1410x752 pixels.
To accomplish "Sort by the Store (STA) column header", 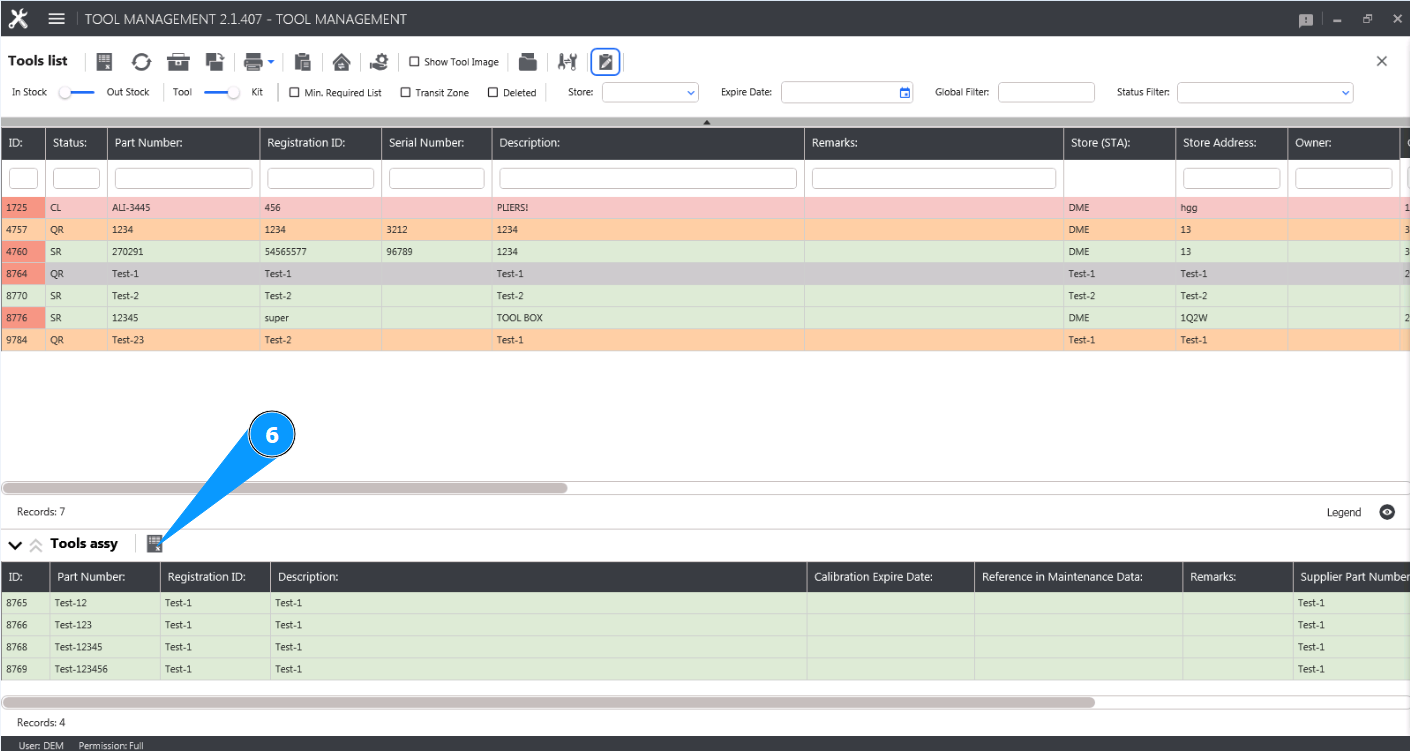I will point(1120,143).
